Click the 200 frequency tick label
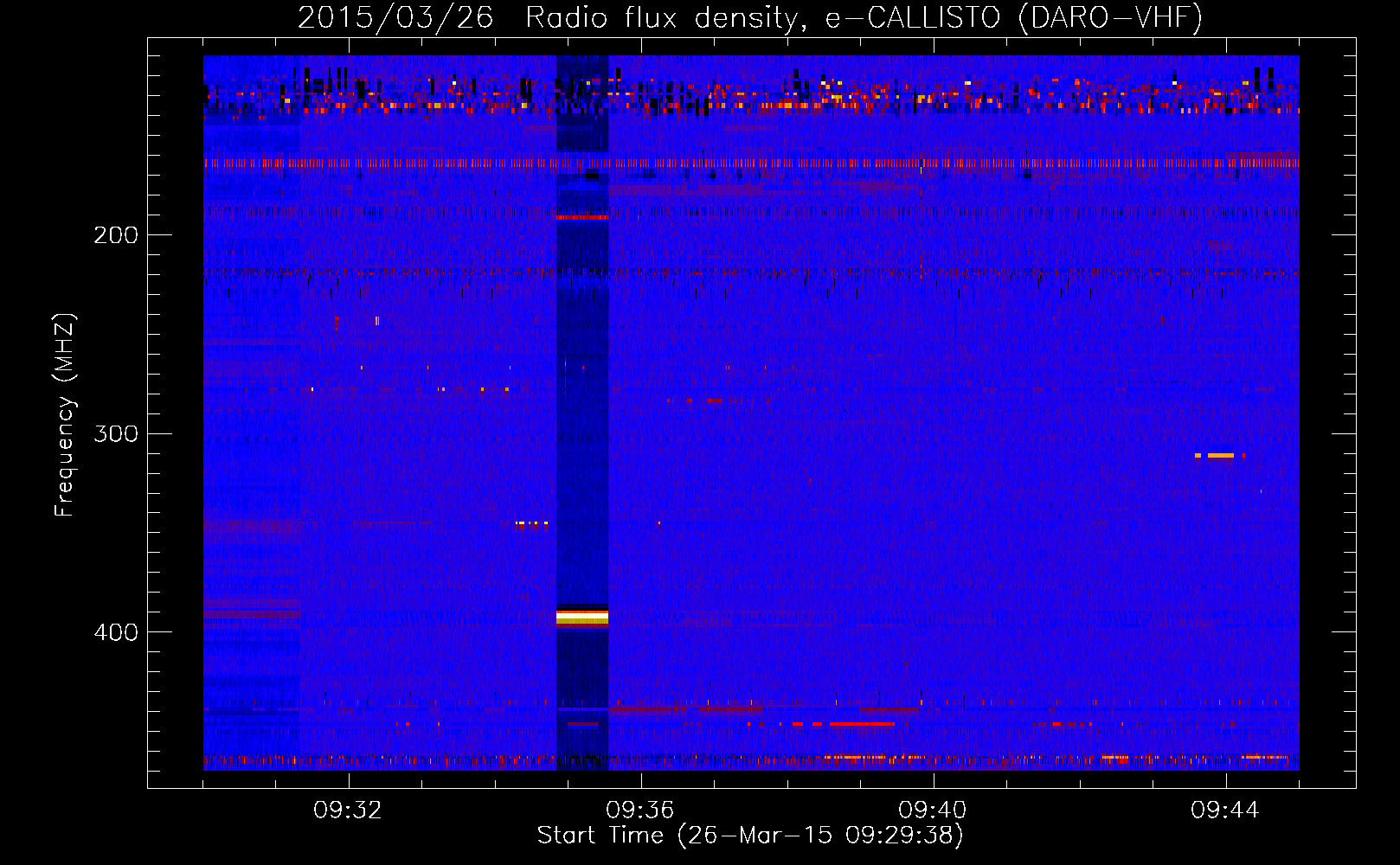The image size is (1400, 865). pyautogui.click(x=116, y=235)
